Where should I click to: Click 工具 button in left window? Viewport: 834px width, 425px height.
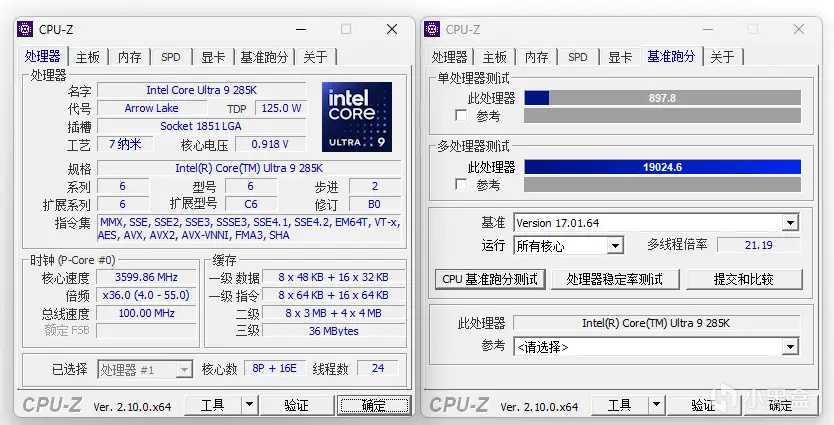[213, 405]
